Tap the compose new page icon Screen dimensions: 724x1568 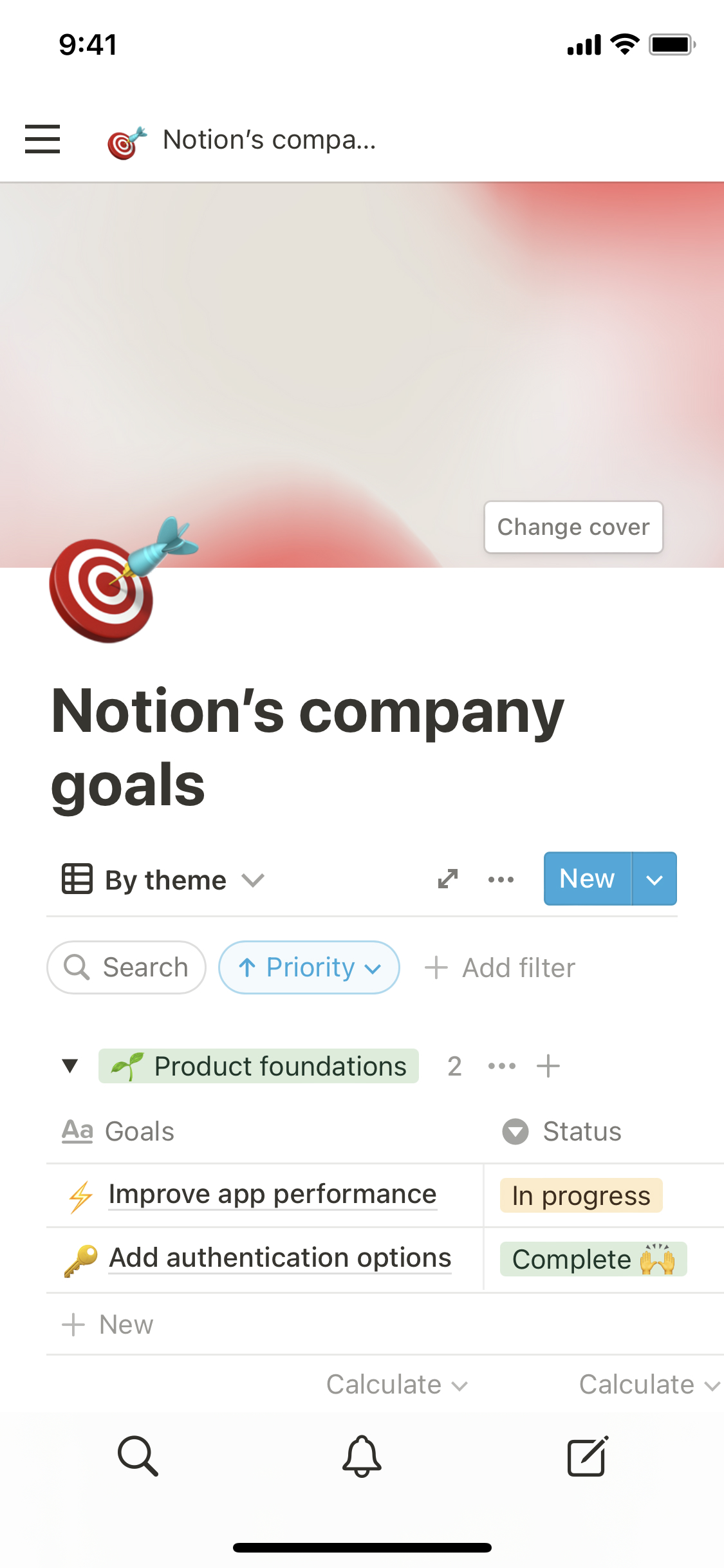tap(587, 1455)
